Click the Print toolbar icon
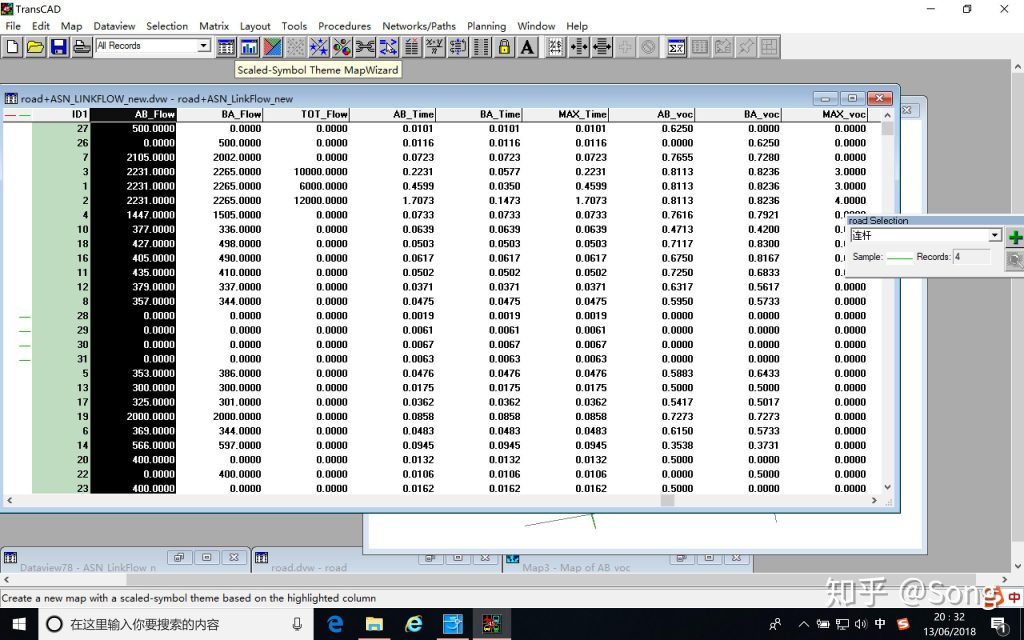This screenshot has height=640, width=1024. [82, 47]
